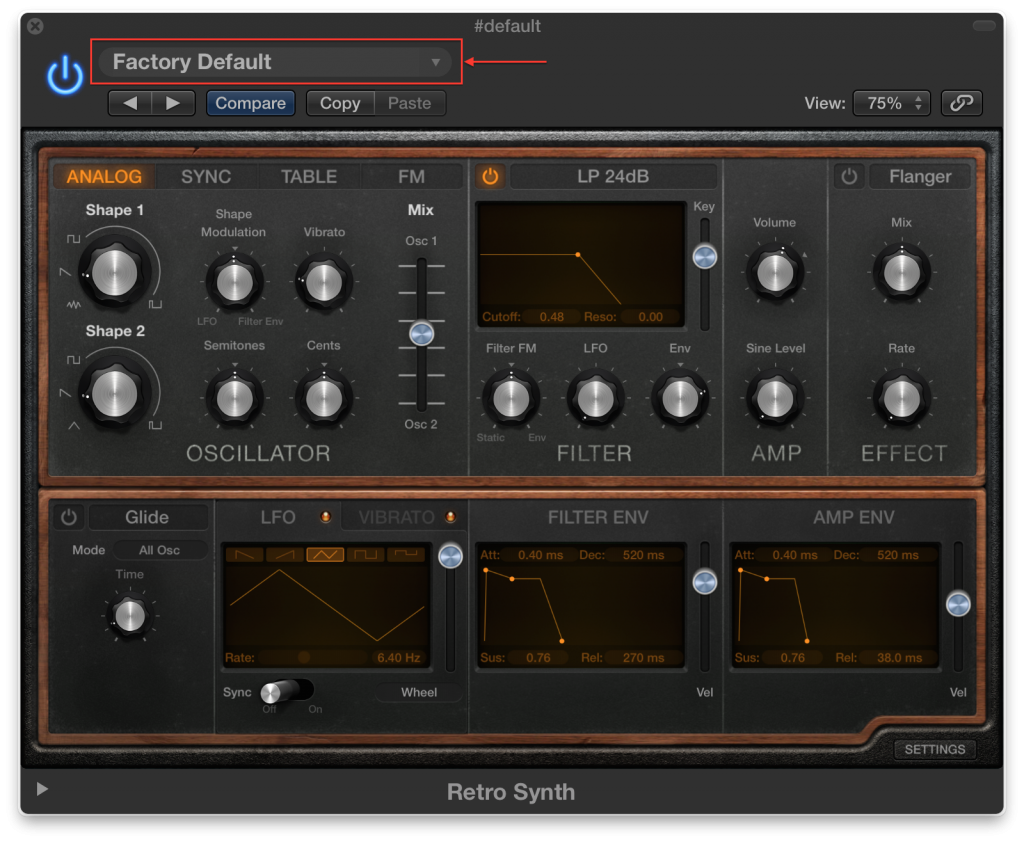Click the filter cutoff point in display
Viewport: 1024px width, 842px height.
(578, 254)
